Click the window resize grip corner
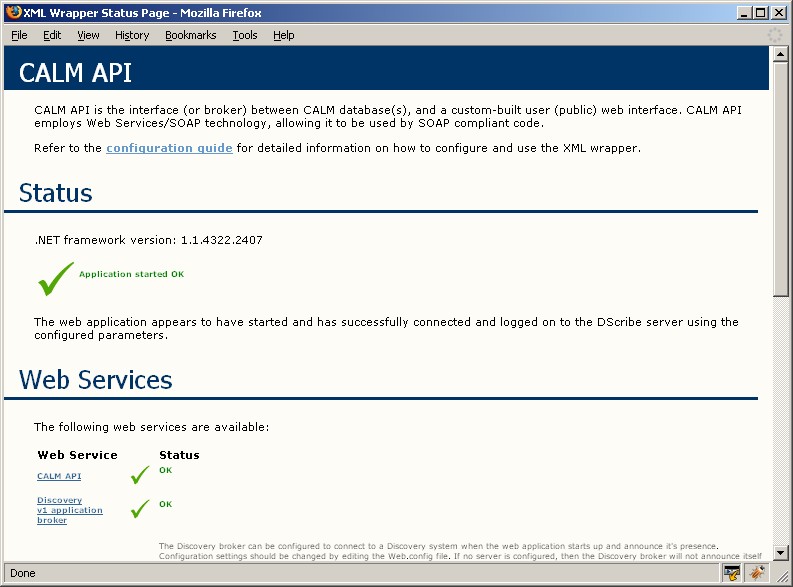The height and width of the screenshot is (587, 793). [x=782, y=575]
